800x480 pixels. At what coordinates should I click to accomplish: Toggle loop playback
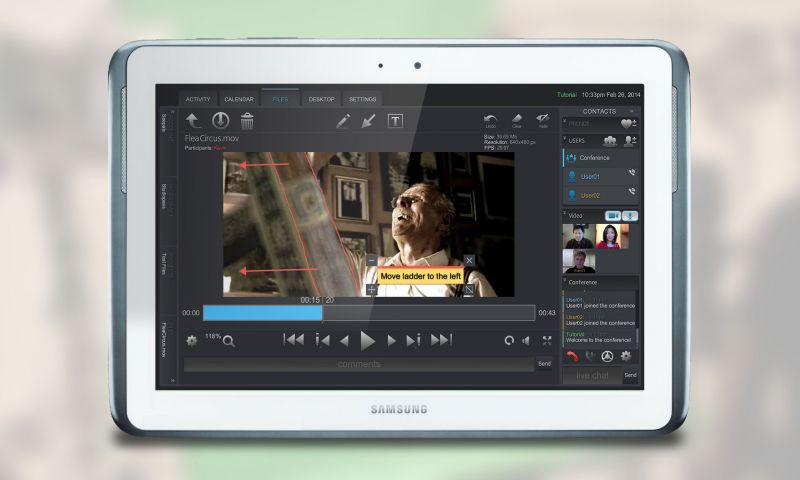[509, 340]
